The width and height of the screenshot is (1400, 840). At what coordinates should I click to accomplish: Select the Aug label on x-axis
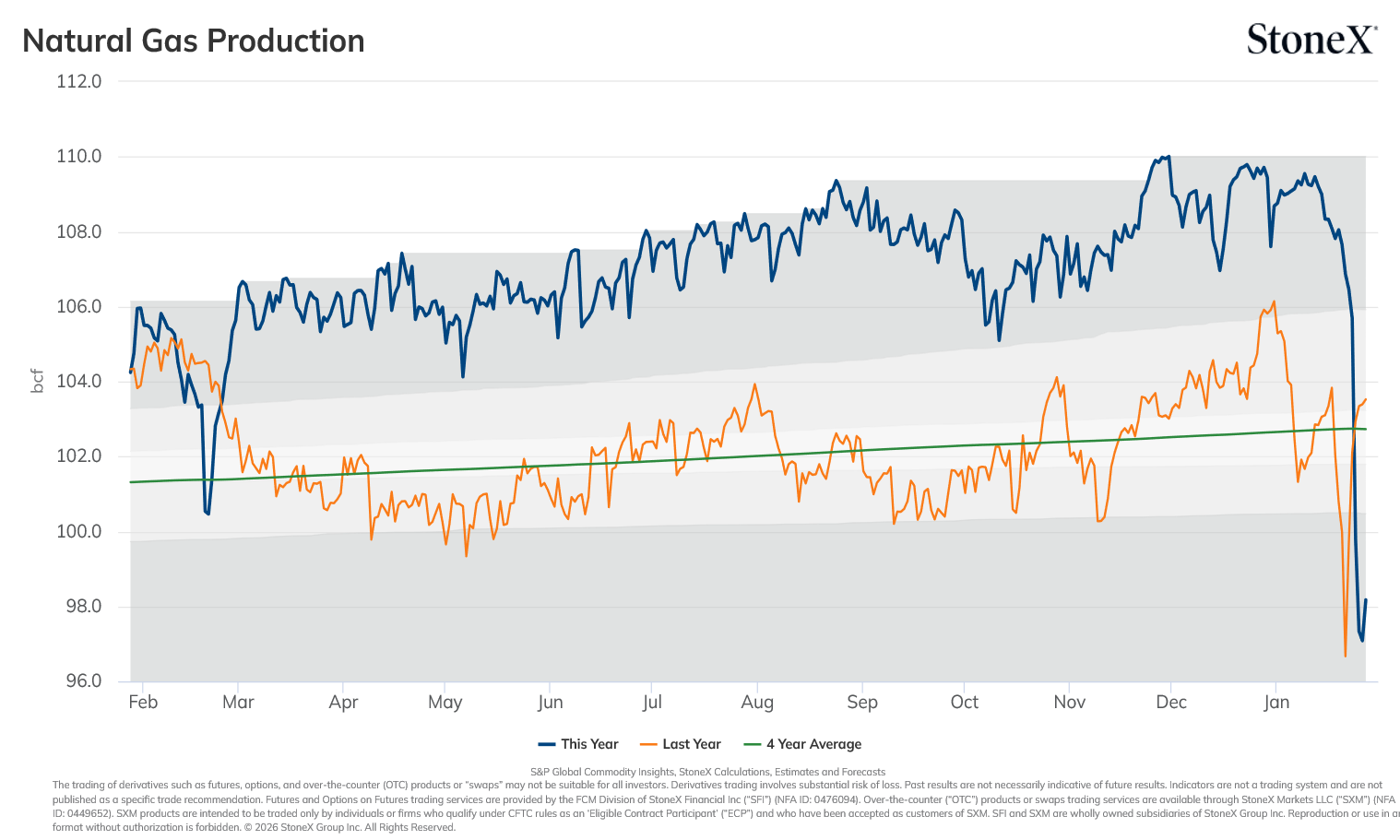[x=757, y=702]
